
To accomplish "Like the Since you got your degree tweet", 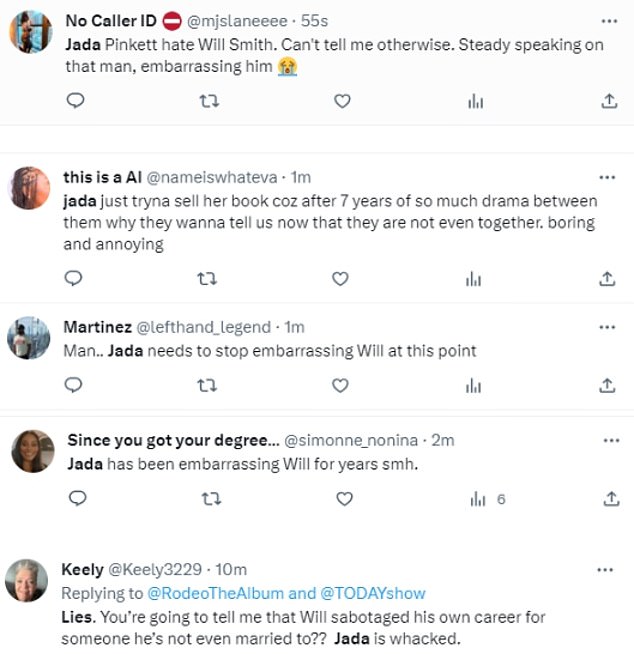I will pyautogui.click(x=344, y=498).
